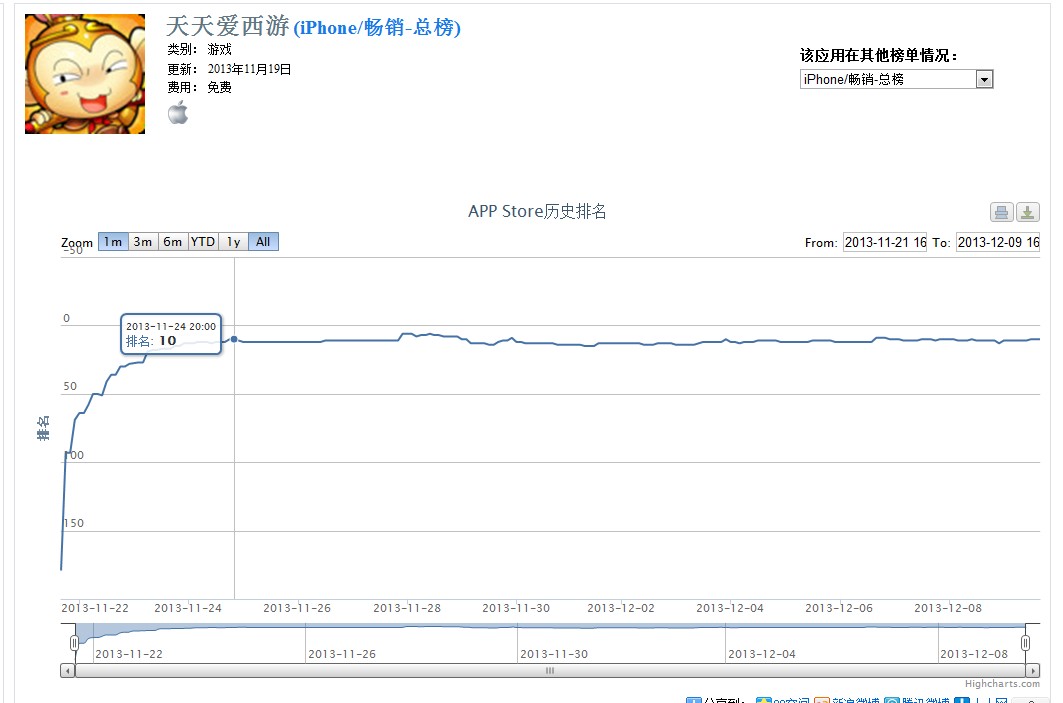Open the Highcharts.com credit link
Image resolution: width=1063 pixels, height=703 pixels.
click(1002, 684)
